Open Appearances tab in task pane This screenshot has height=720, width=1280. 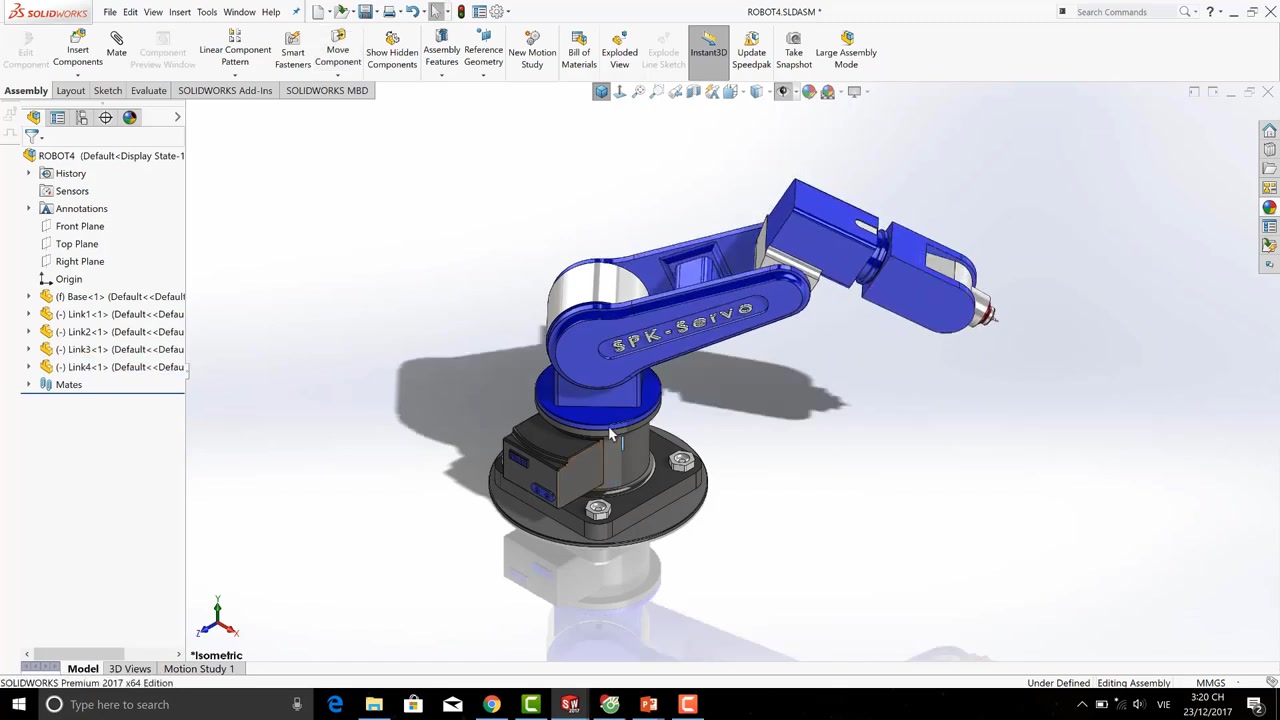point(1269,208)
